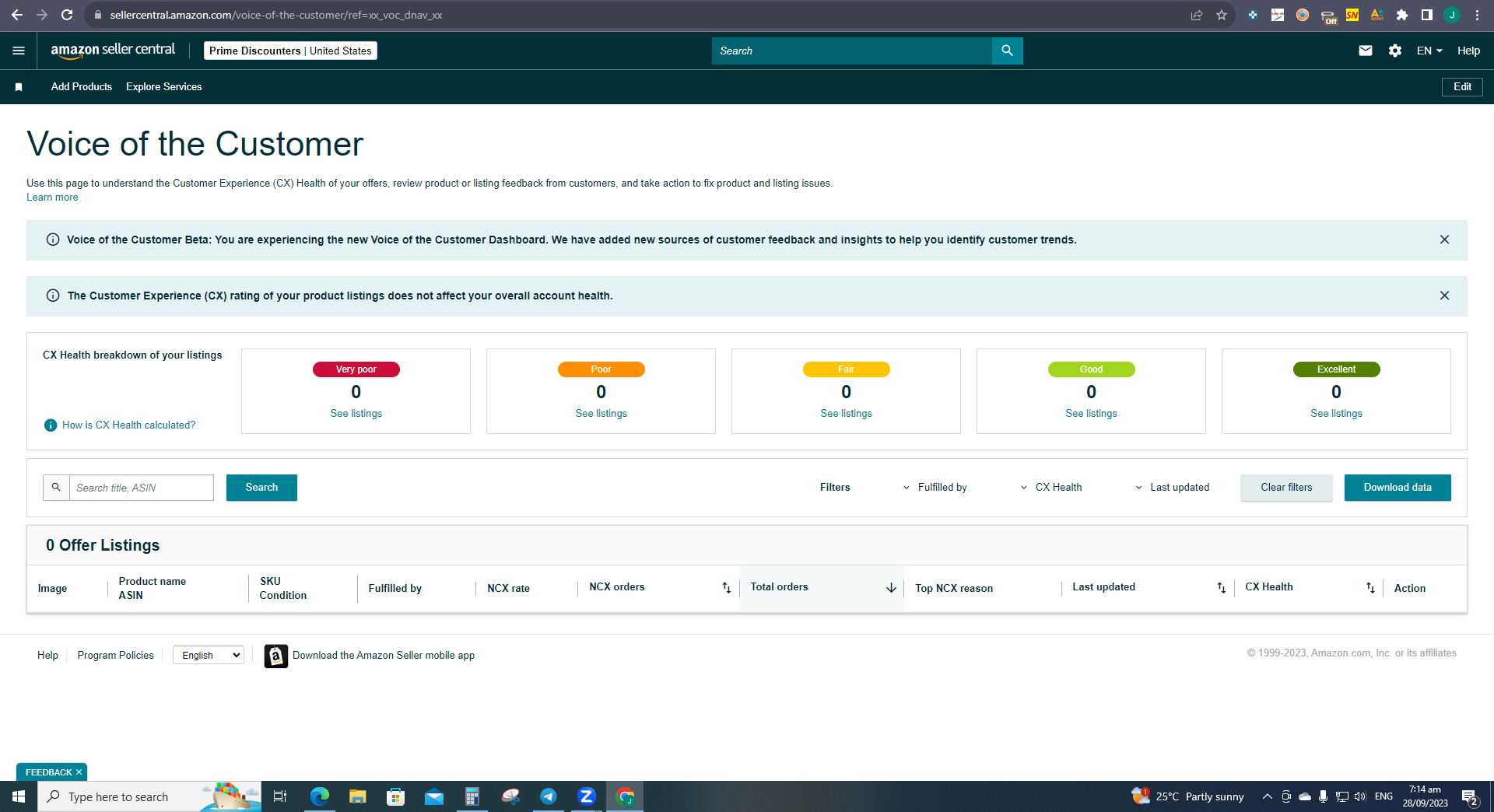This screenshot has width=1494, height=812.
Task: Click Download the Amazon Seller mobile app
Action: pyautogui.click(x=384, y=656)
